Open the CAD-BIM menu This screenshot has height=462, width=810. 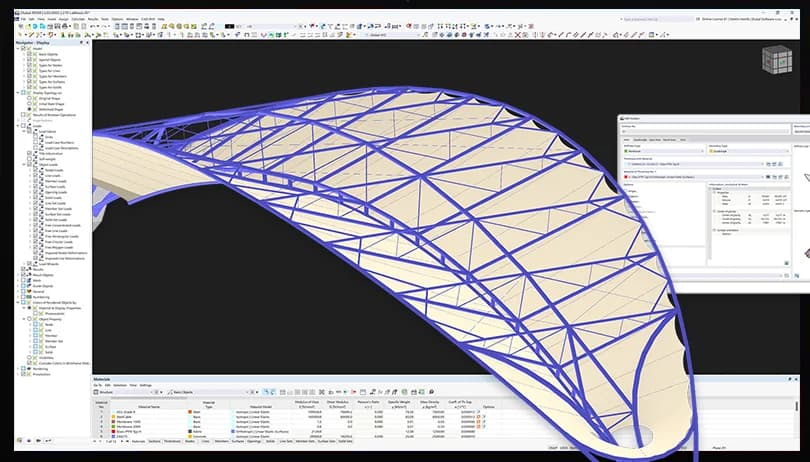click(x=148, y=19)
